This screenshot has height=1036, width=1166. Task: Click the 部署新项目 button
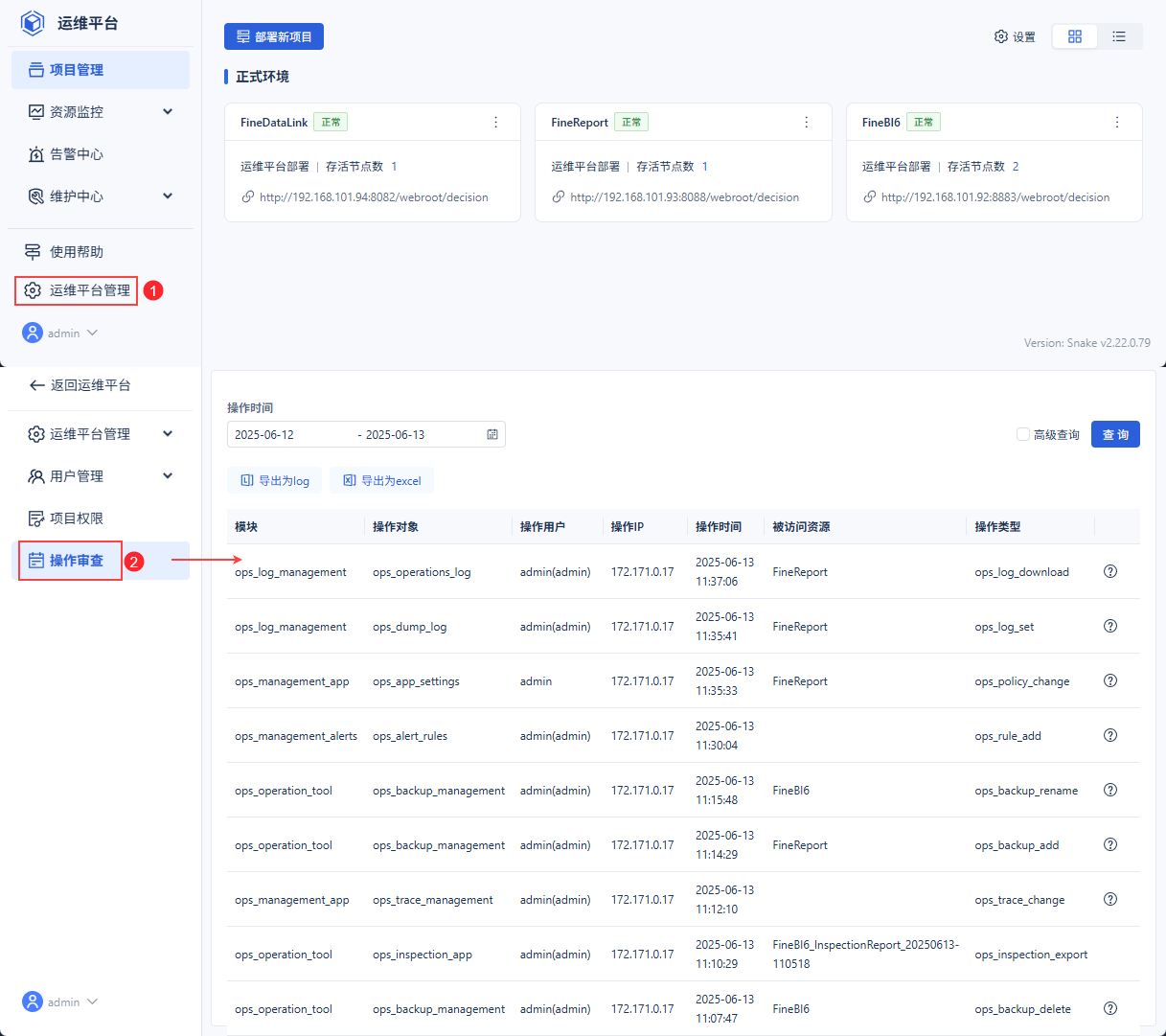274,36
